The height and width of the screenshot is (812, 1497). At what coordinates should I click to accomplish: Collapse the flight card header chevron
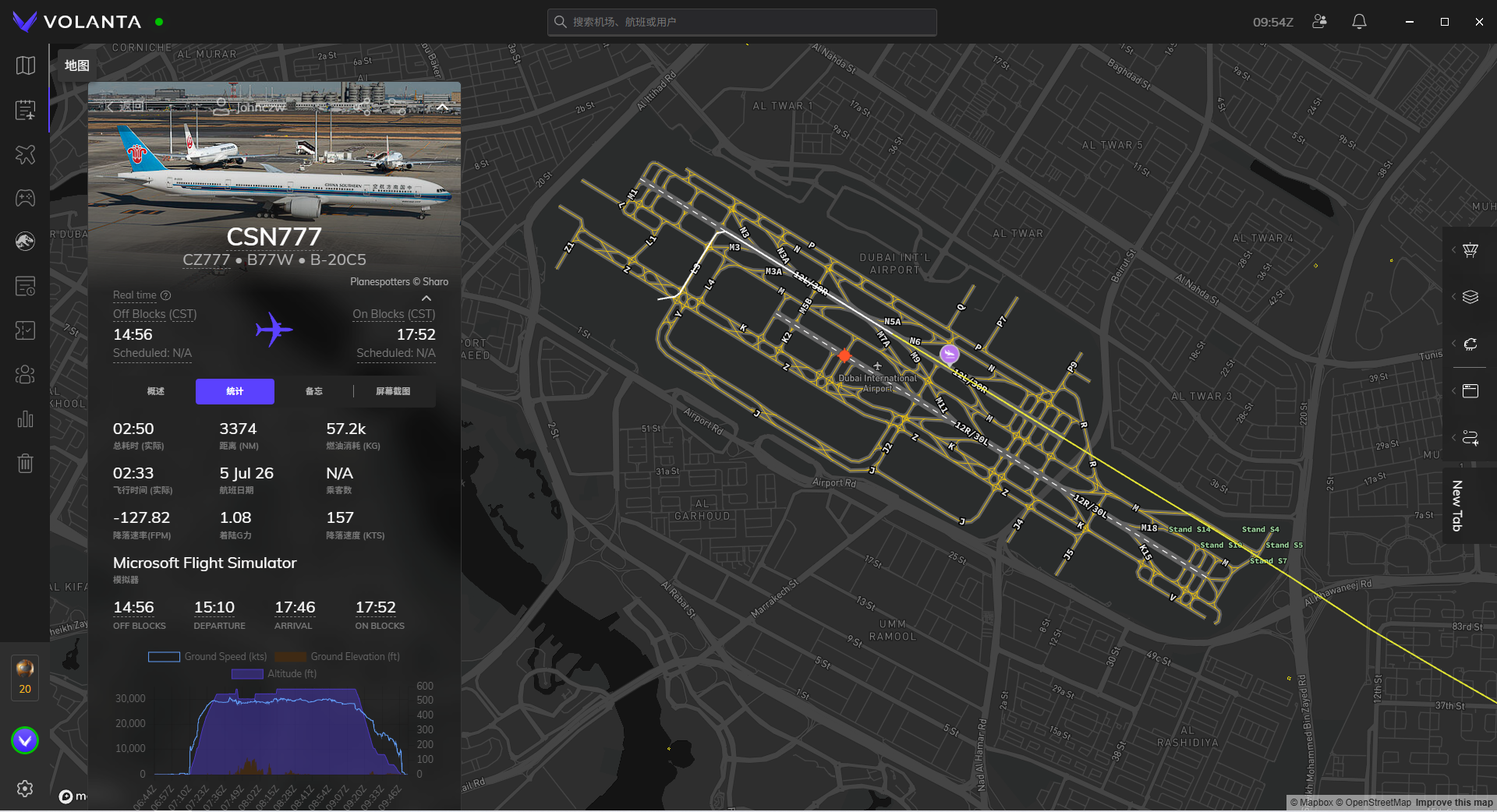(x=442, y=107)
